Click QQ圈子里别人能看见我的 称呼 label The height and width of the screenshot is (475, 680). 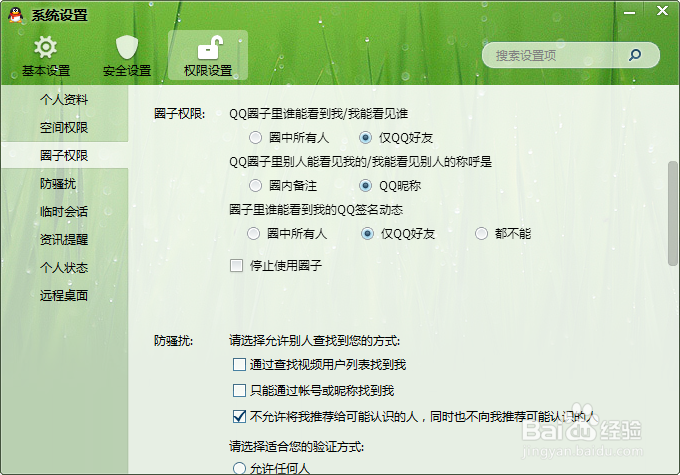(360, 162)
